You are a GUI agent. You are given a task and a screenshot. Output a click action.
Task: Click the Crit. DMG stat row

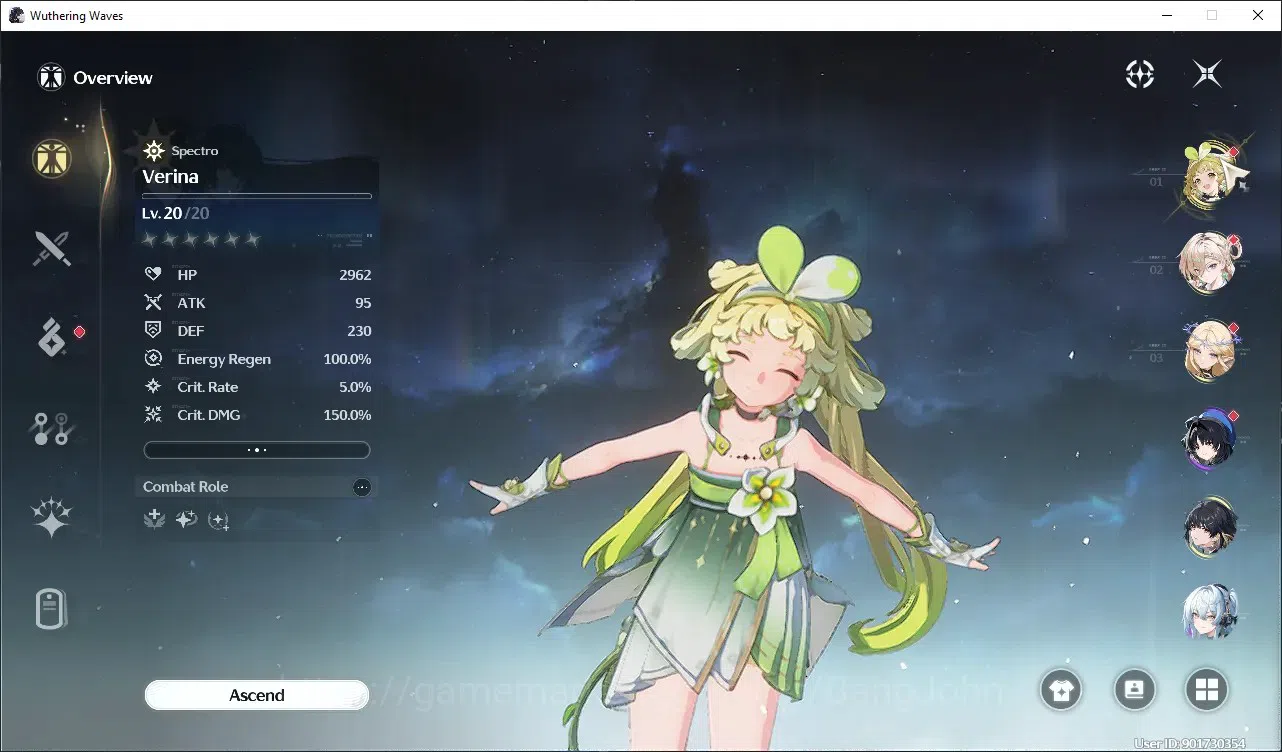click(x=257, y=415)
